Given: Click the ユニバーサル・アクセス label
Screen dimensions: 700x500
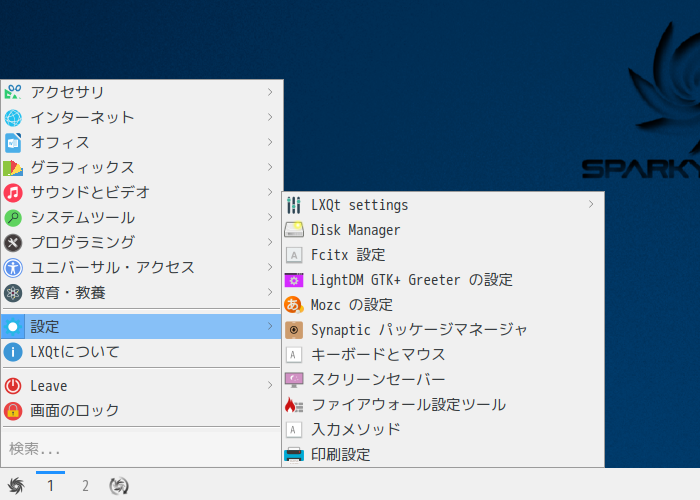Looking at the screenshot, I should pyautogui.click(x=112, y=267).
